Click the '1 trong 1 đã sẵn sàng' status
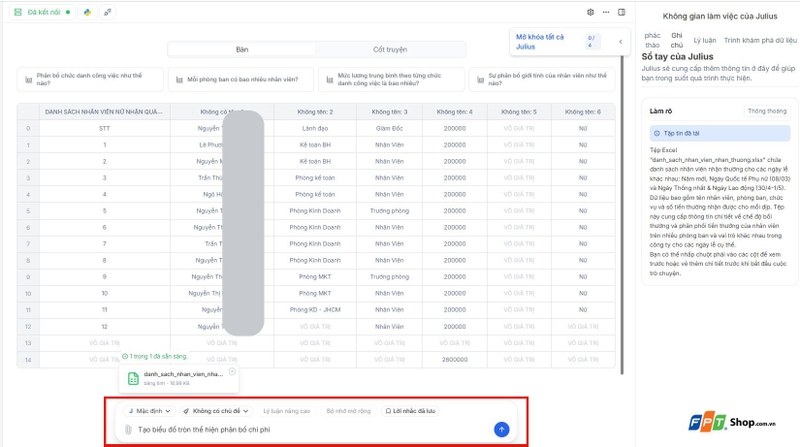 tap(155, 356)
